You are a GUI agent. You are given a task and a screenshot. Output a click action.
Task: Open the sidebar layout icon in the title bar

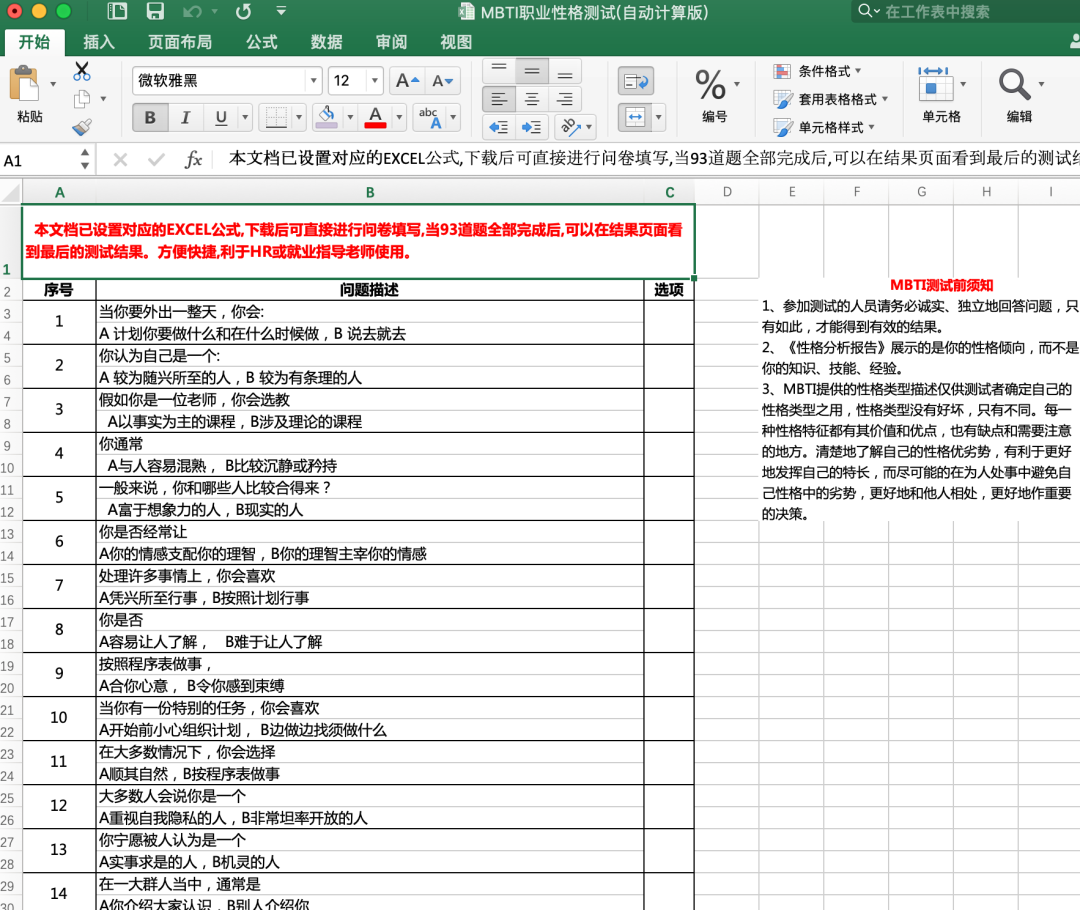(x=118, y=11)
